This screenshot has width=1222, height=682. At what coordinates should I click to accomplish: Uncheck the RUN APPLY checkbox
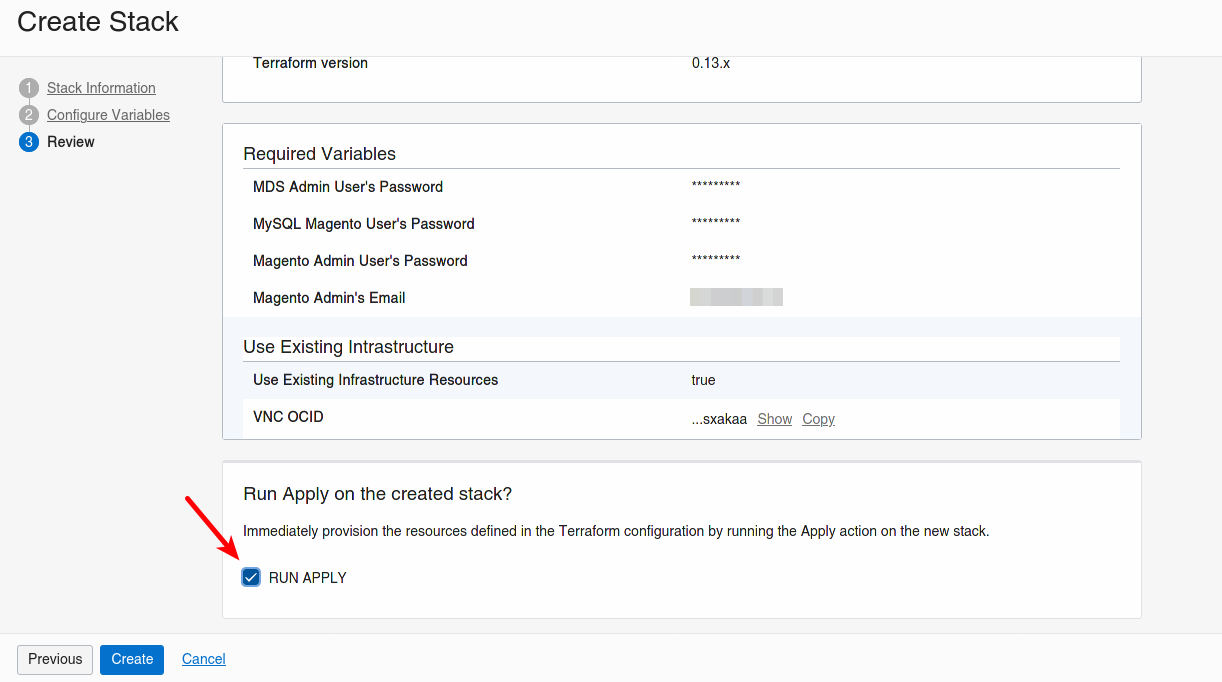pos(251,577)
